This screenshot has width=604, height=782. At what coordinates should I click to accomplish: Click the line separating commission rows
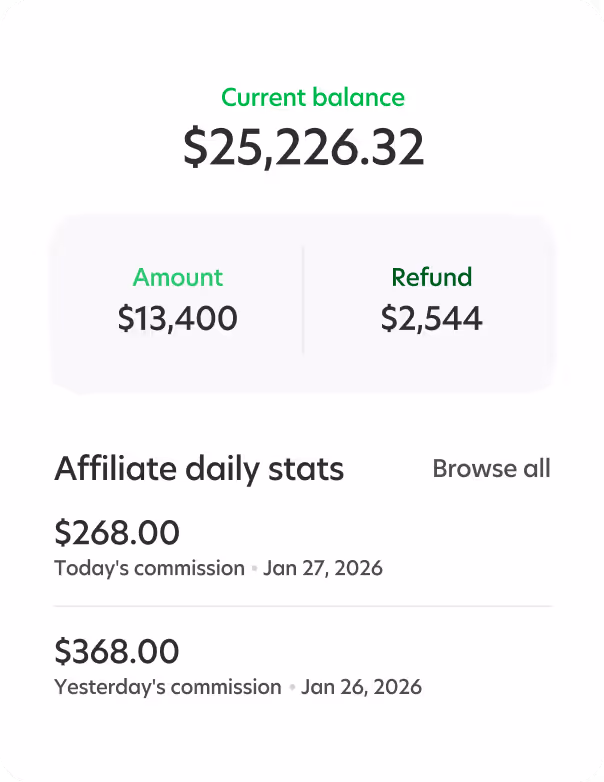tap(303, 606)
